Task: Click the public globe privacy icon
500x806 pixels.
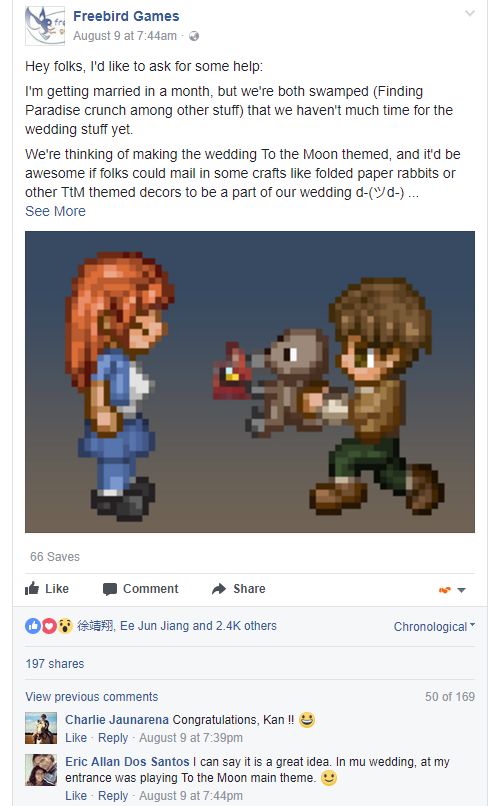Action: coord(194,36)
